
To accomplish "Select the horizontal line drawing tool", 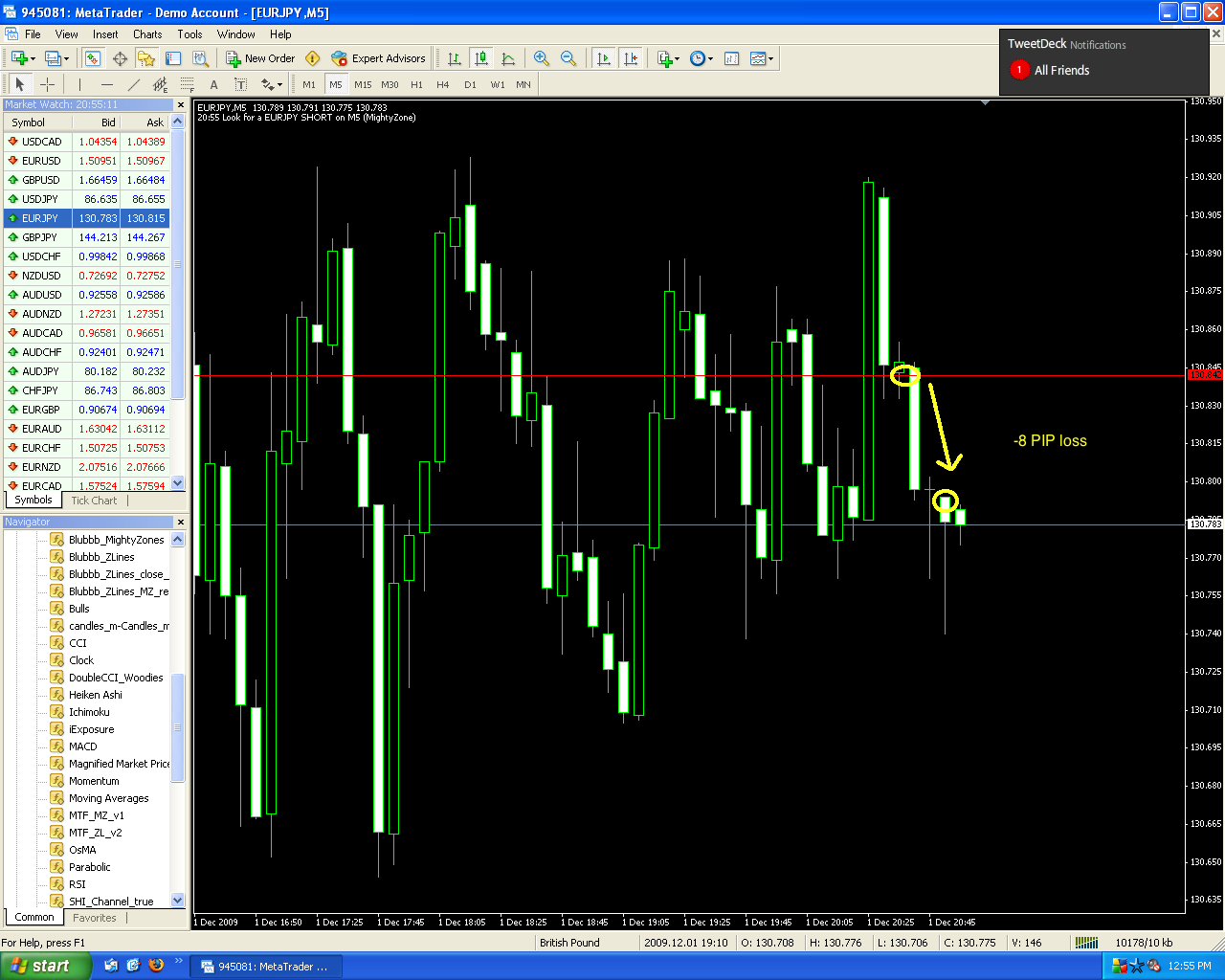I will click(x=107, y=84).
